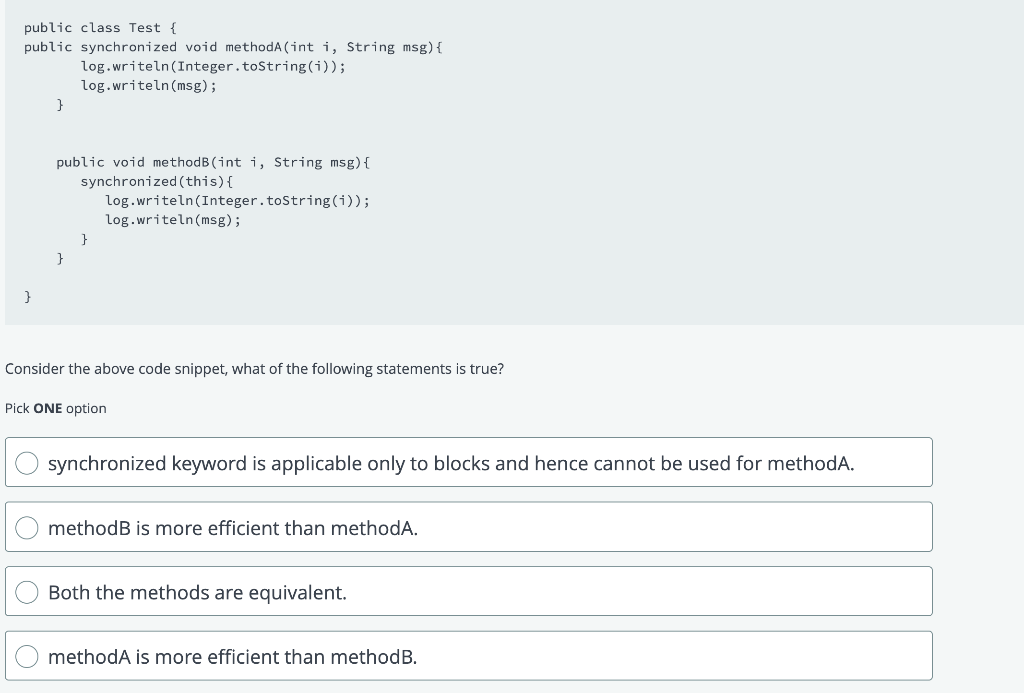The width and height of the screenshot is (1024, 693).
Task: Select the radio button for 'synchronized keyword is applicable only to blocks'
Action: coord(27,462)
